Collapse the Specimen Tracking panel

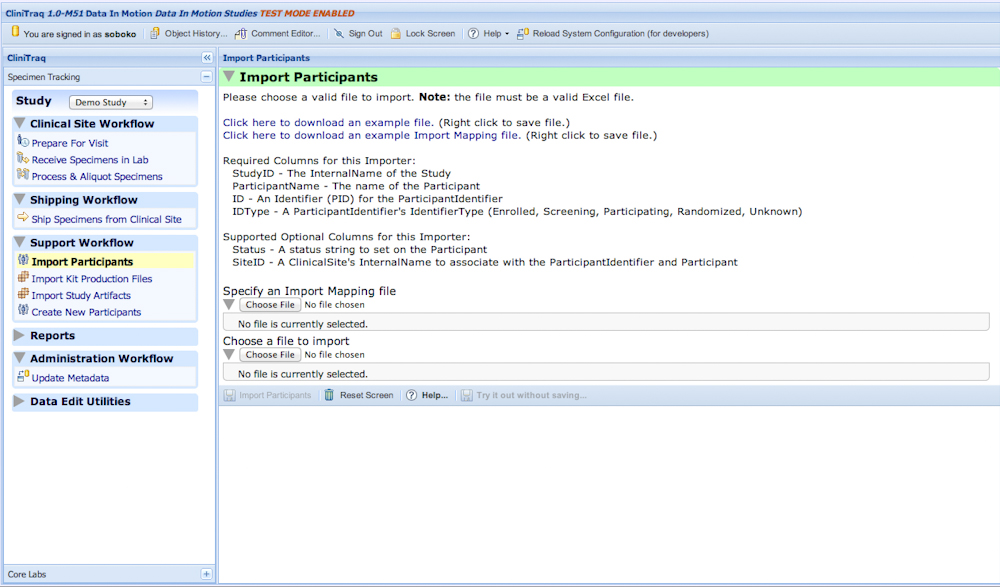coord(206,77)
